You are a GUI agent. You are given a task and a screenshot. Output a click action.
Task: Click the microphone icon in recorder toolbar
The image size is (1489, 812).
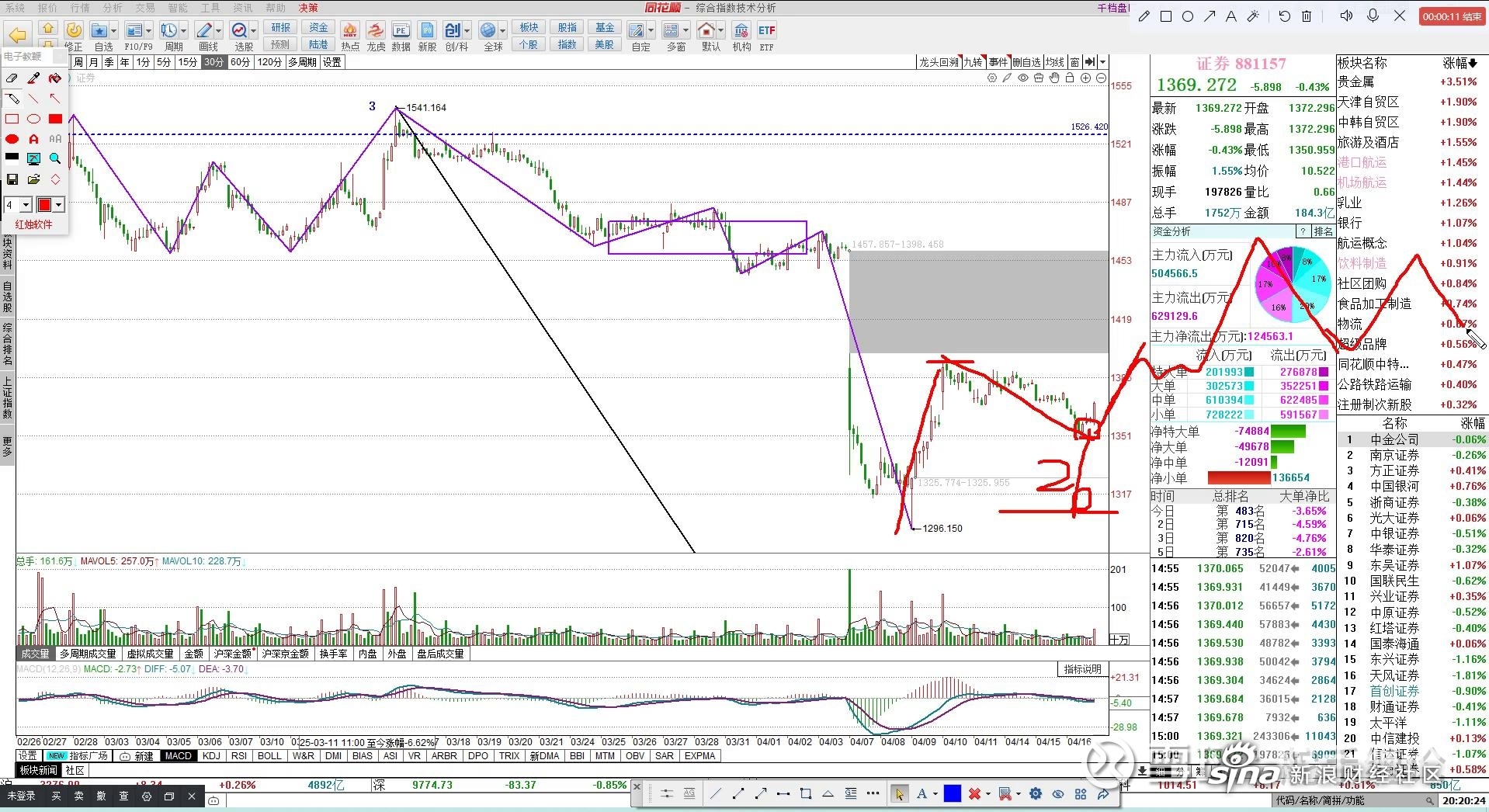1373,16
